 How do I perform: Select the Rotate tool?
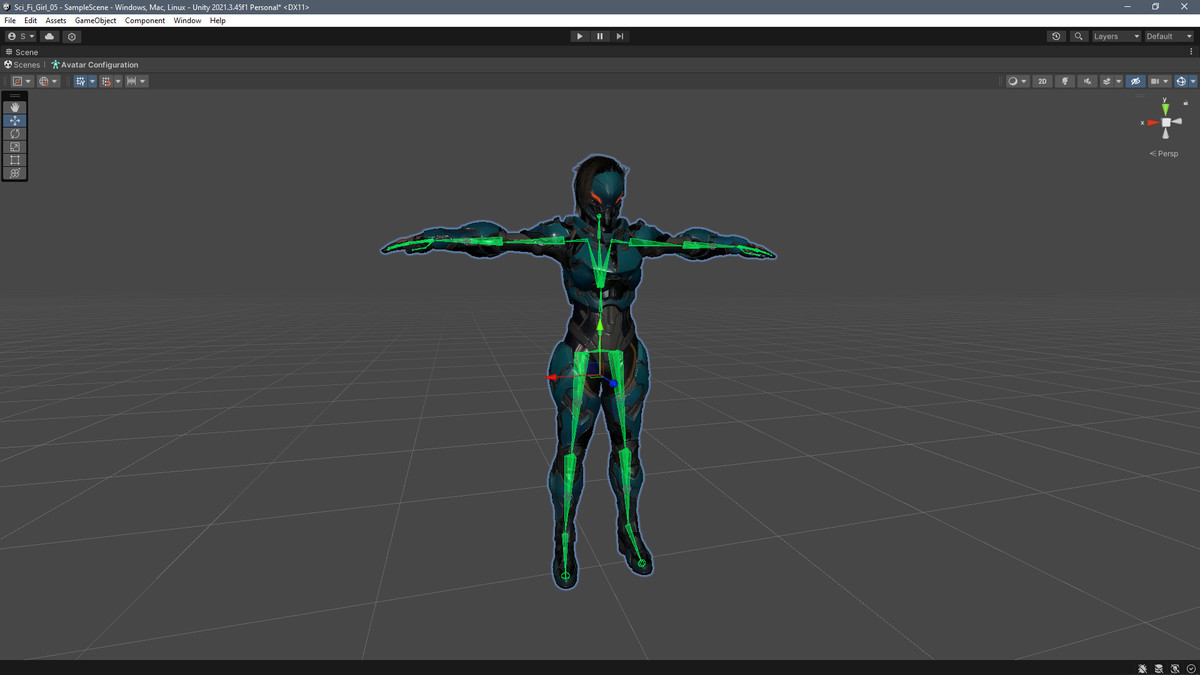15,133
